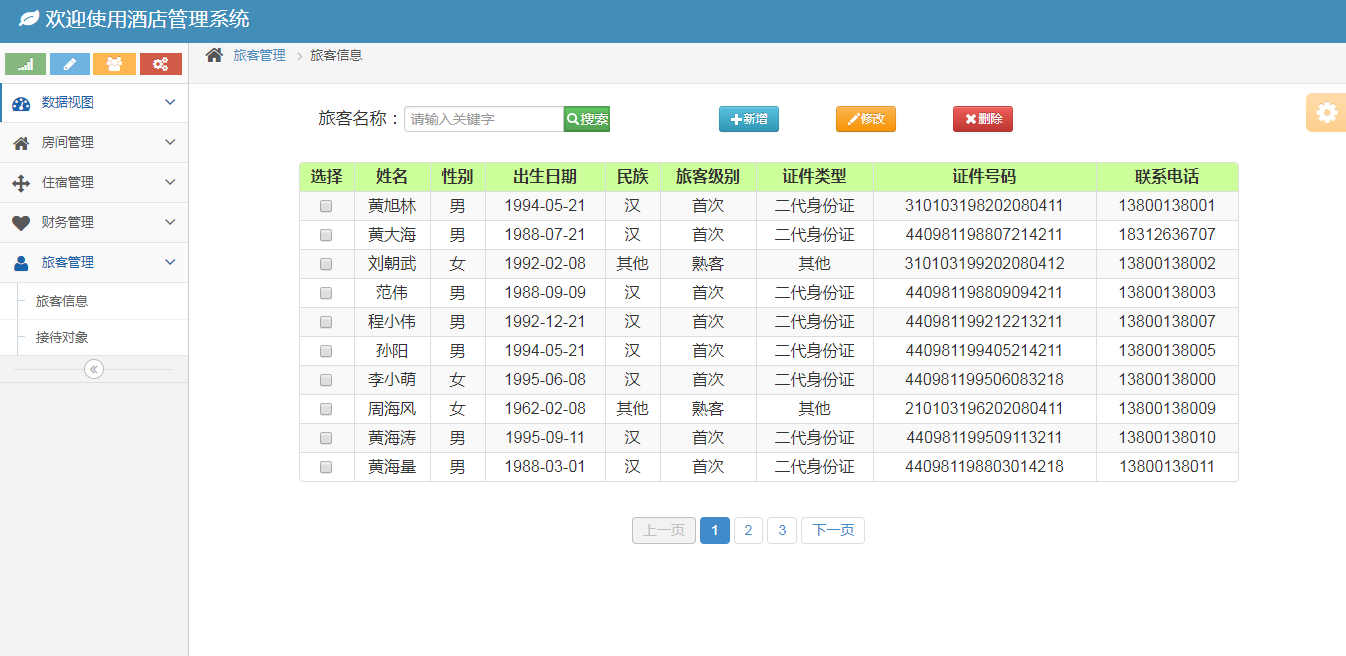Open the 旅客管理 sidebar menu
Image resolution: width=1346 pixels, height=656 pixels.
pos(94,263)
